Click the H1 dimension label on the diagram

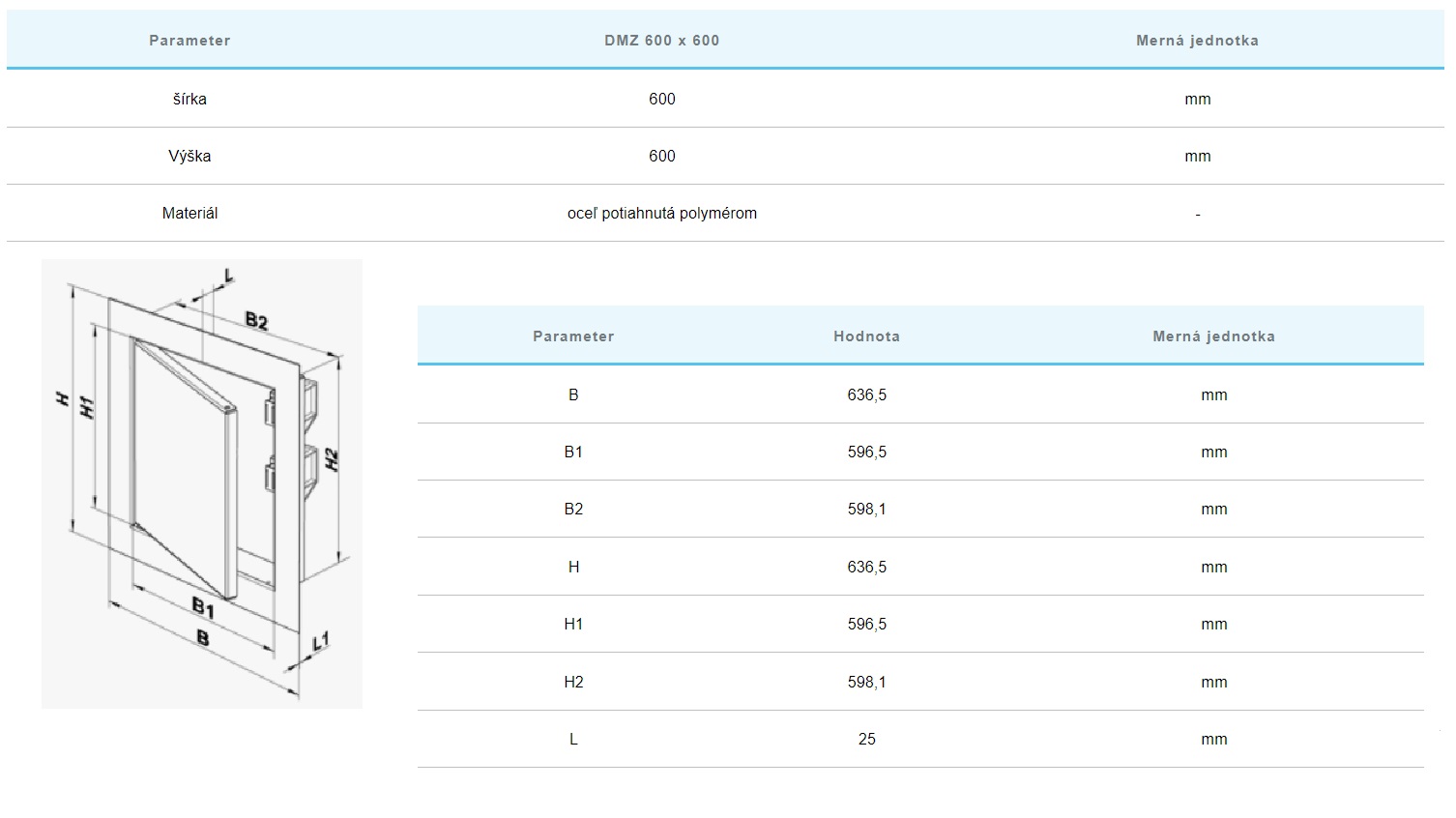[x=87, y=407]
